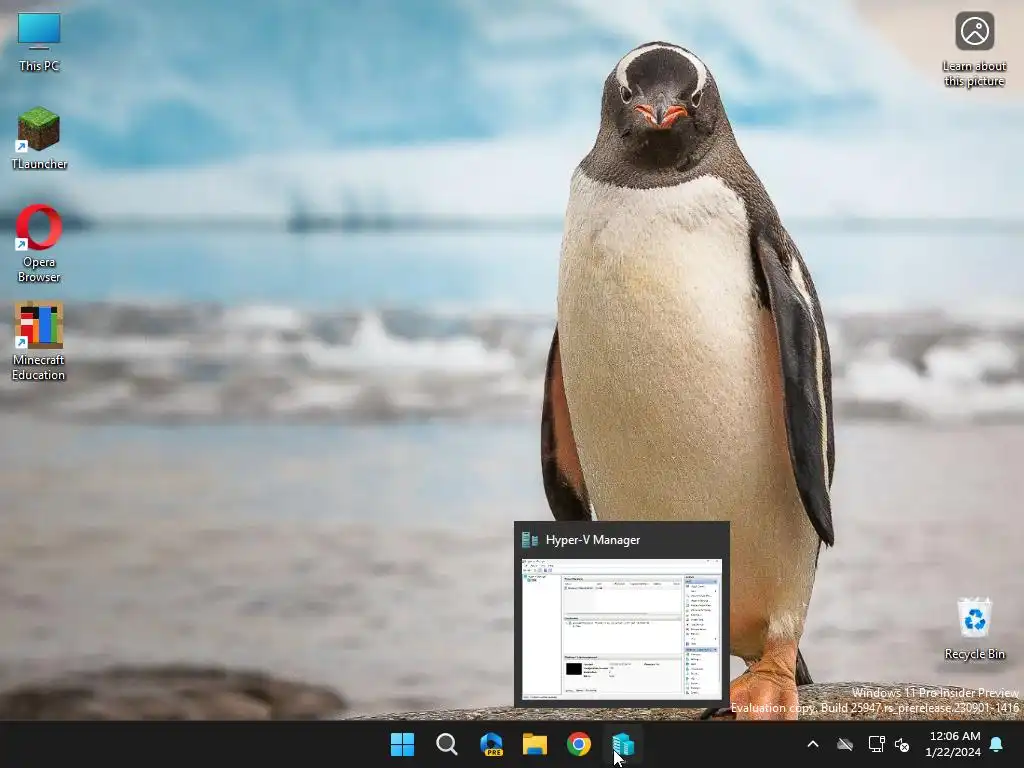This screenshot has width=1024, height=768.
Task: Open taskbar Search
Action: click(447, 744)
